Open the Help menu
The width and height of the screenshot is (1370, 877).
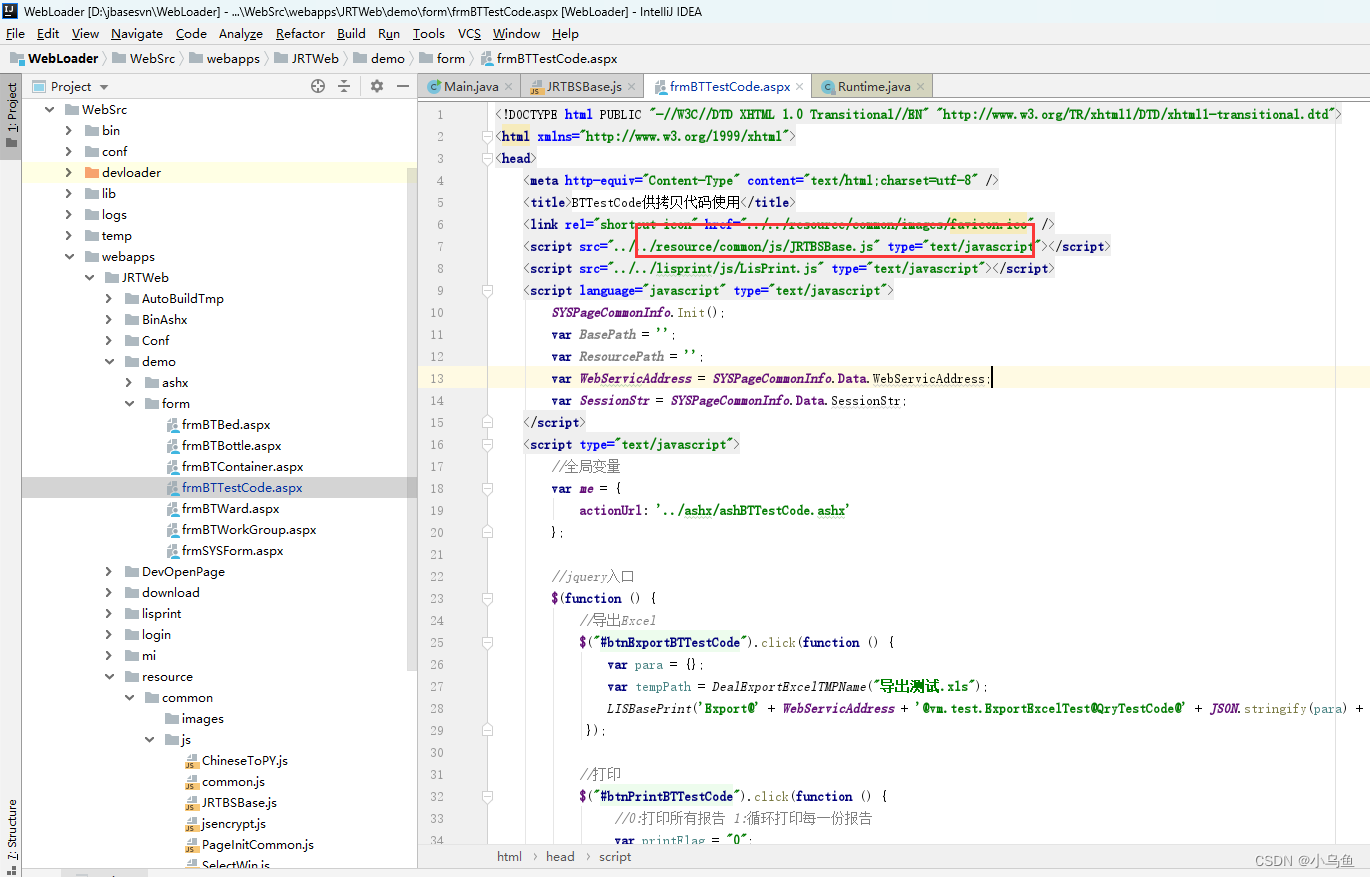[565, 33]
